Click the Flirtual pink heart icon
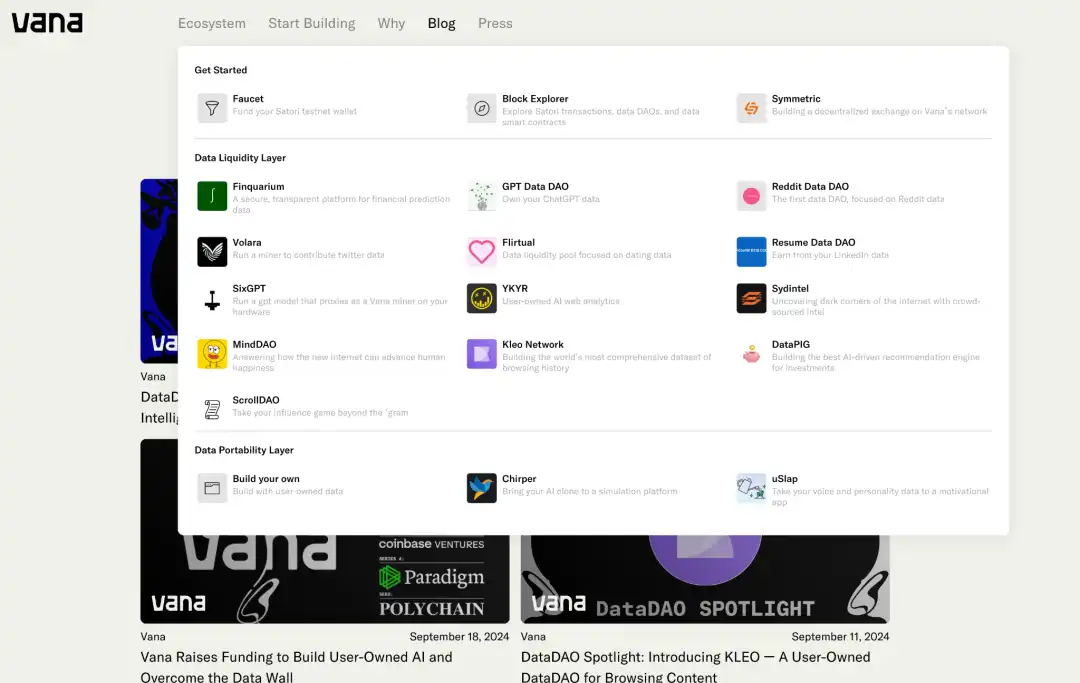 tap(482, 252)
